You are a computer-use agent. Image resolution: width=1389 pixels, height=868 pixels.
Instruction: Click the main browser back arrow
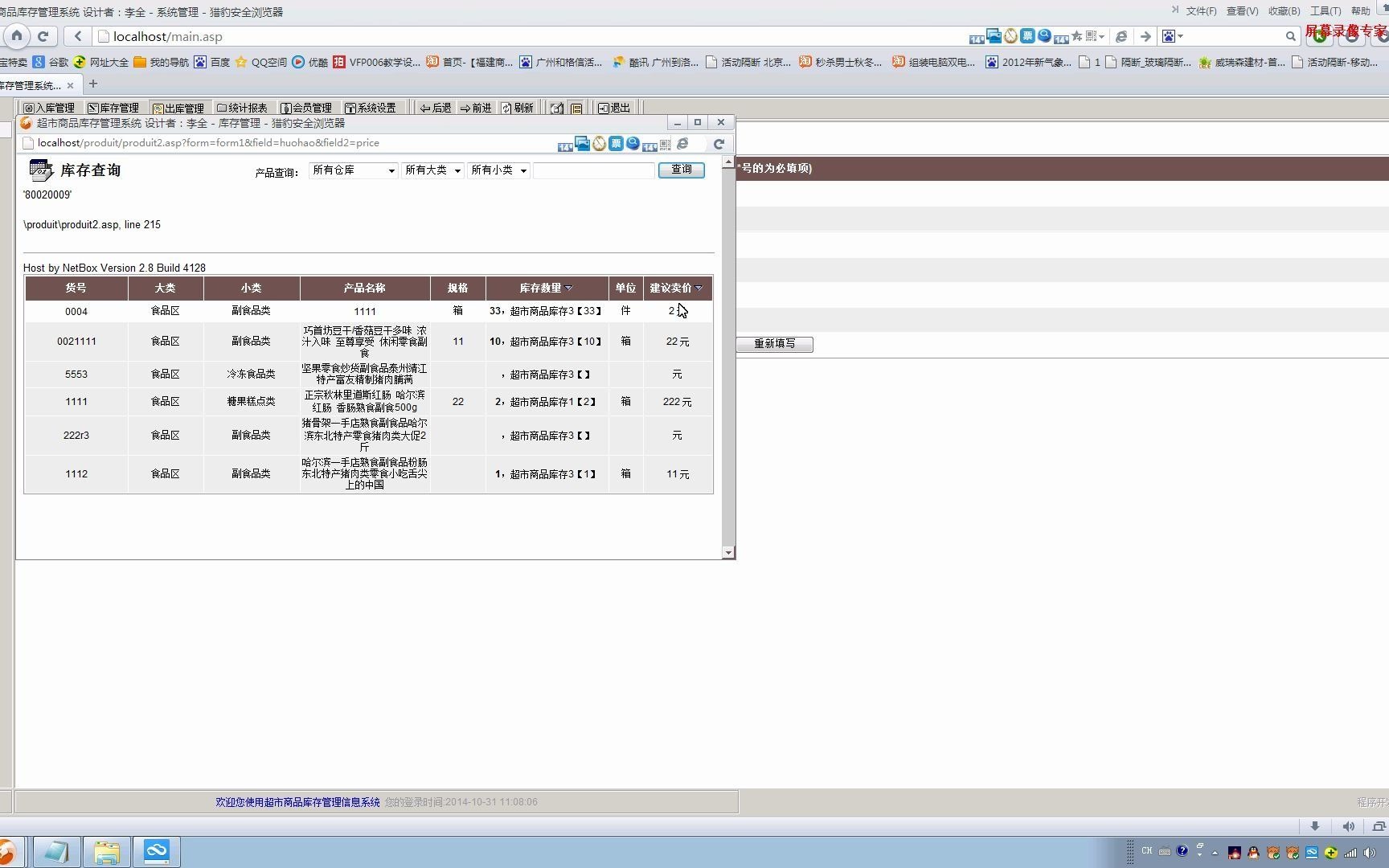77,36
